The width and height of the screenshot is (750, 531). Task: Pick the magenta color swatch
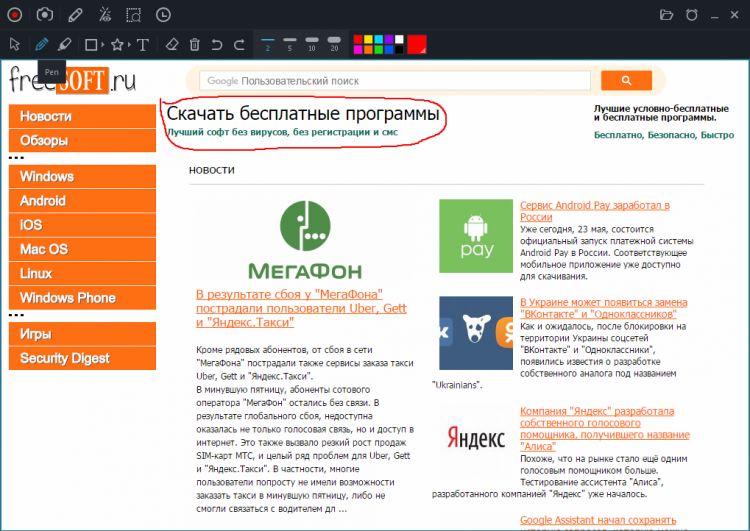358,49
